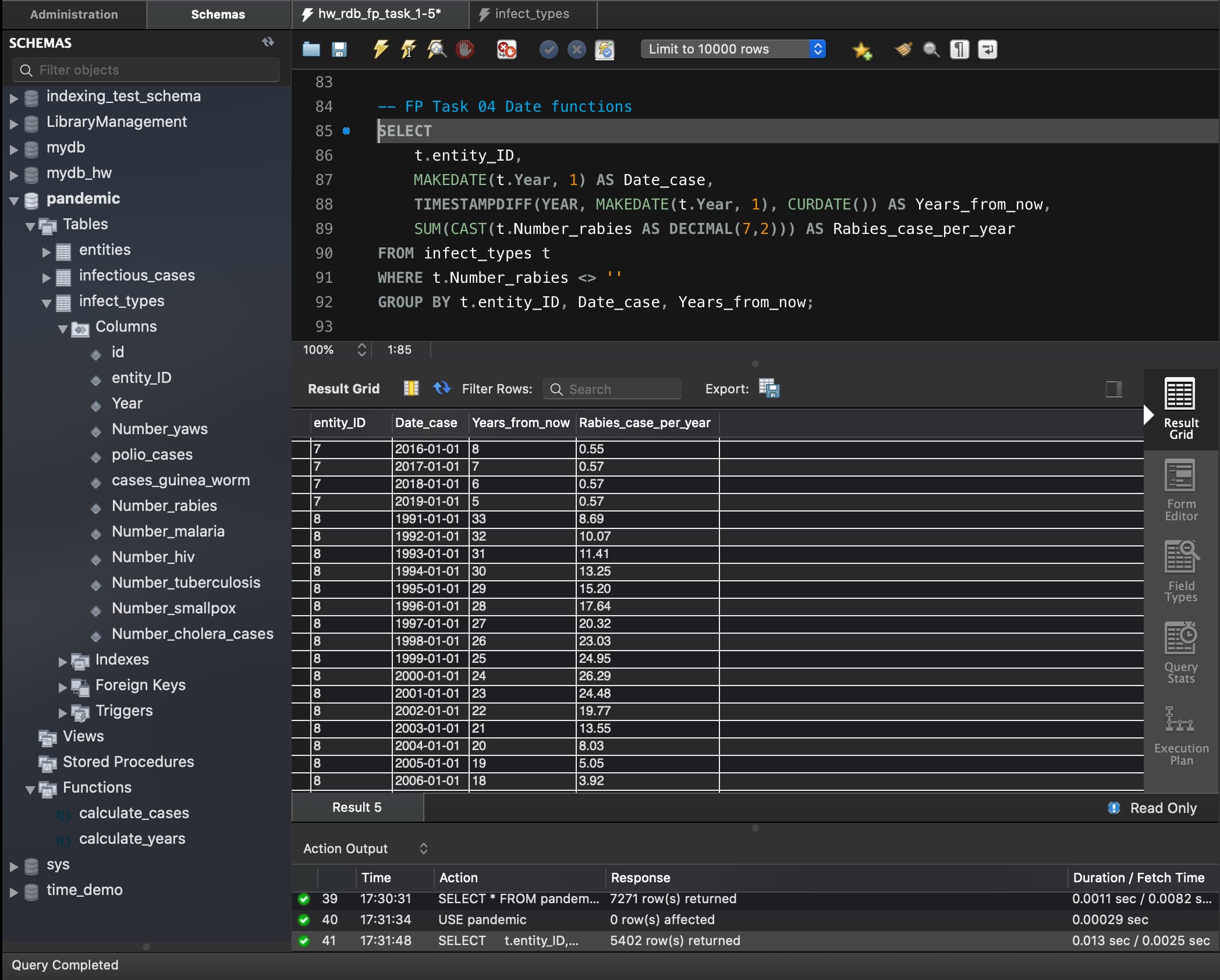Viewport: 1220px width, 980px height.
Task: Open the Limit to 10000 rows dropdown
Action: tap(733, 49)
